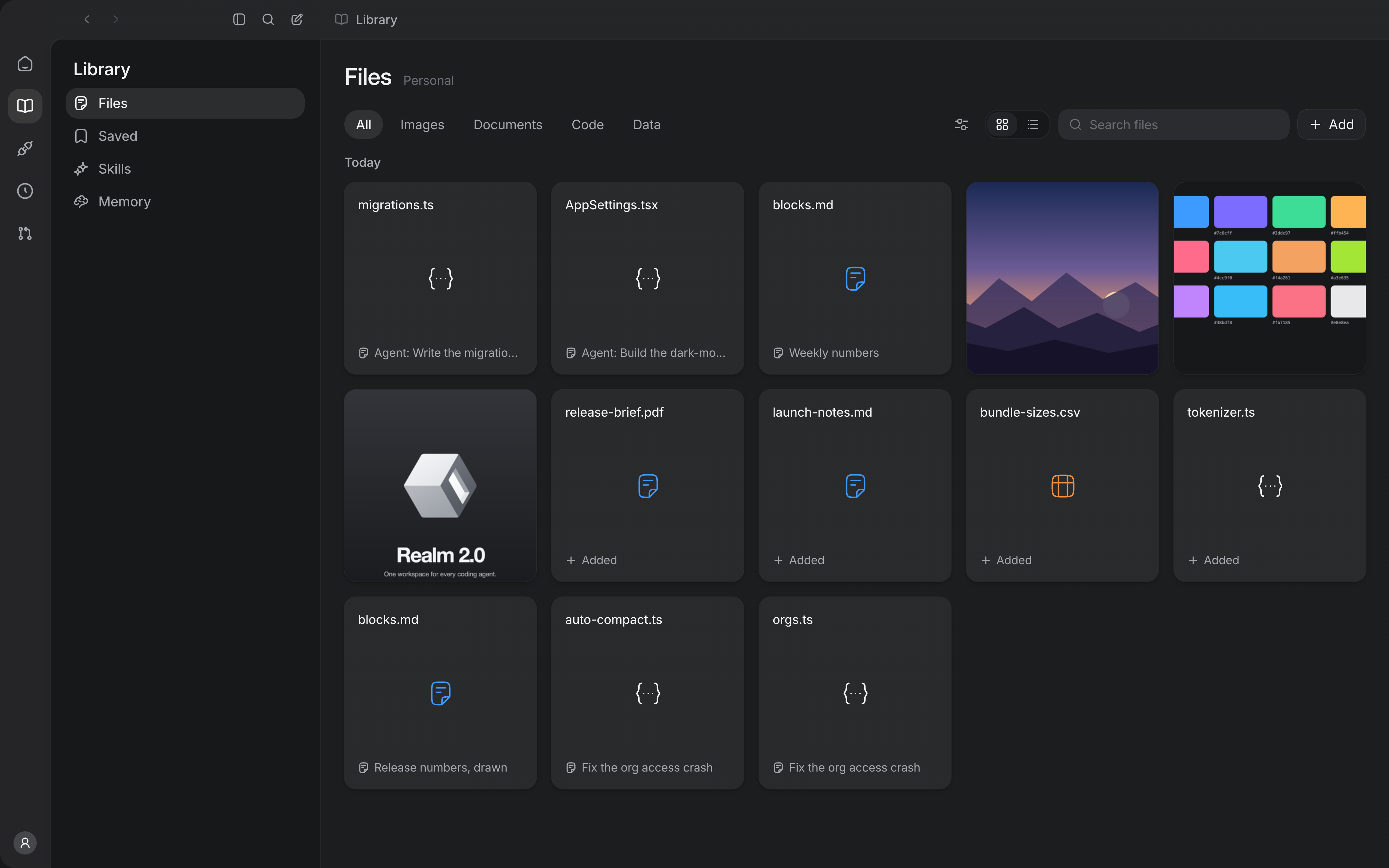This screenshot has height=868, width=1389.
Task: Click the 'migrations.ts' file name
Action: pyautogui.click(x=395, y=205)
